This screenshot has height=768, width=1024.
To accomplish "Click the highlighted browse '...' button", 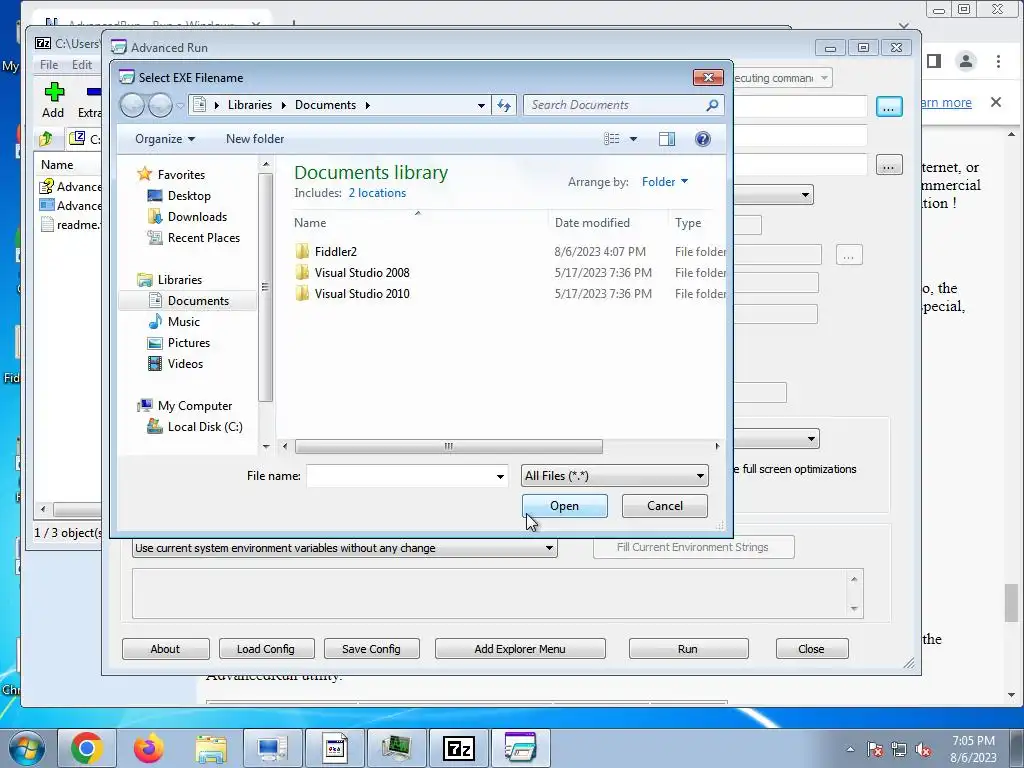I will pyautogui.click(x=889, y=106).
